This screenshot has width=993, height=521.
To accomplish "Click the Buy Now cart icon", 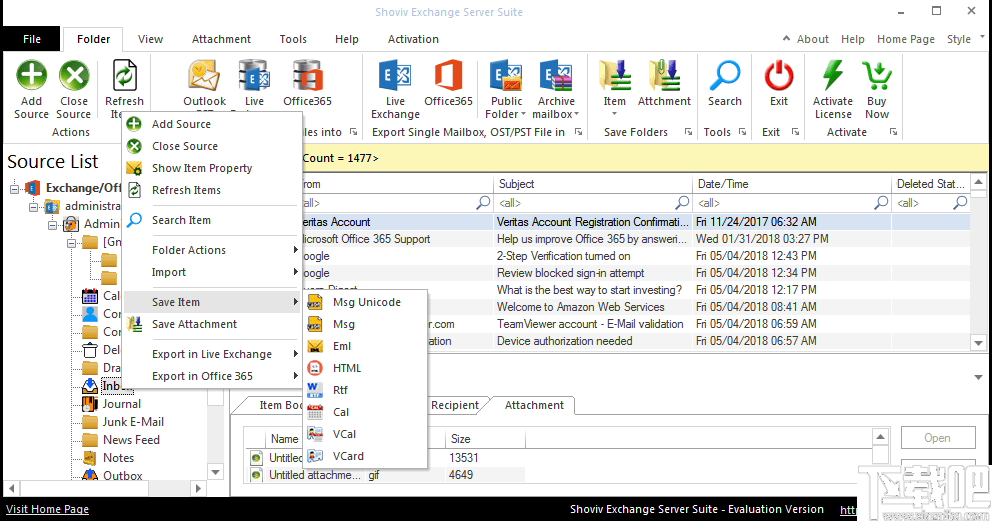I will pyautogui.click(x=877, y=76).
